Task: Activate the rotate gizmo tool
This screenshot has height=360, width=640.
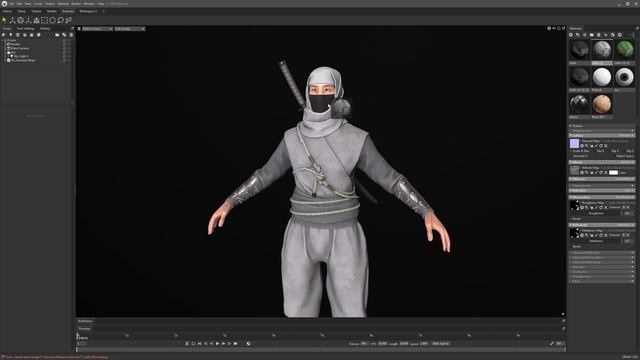Action: coord(20,20)
